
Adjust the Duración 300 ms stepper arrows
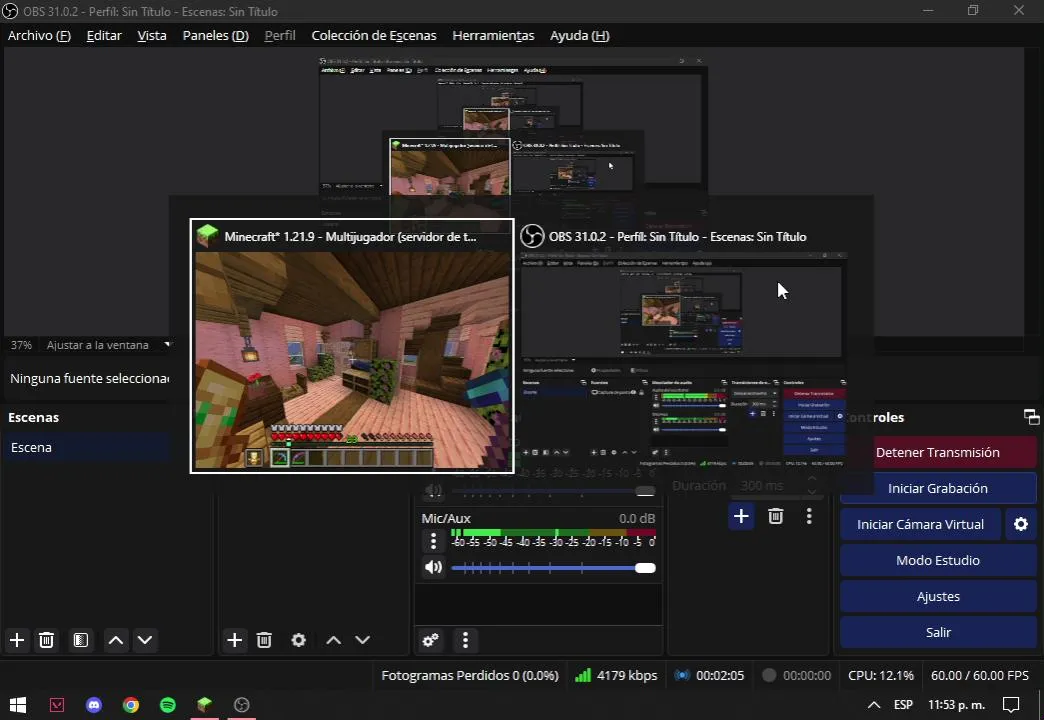point(812,485)
